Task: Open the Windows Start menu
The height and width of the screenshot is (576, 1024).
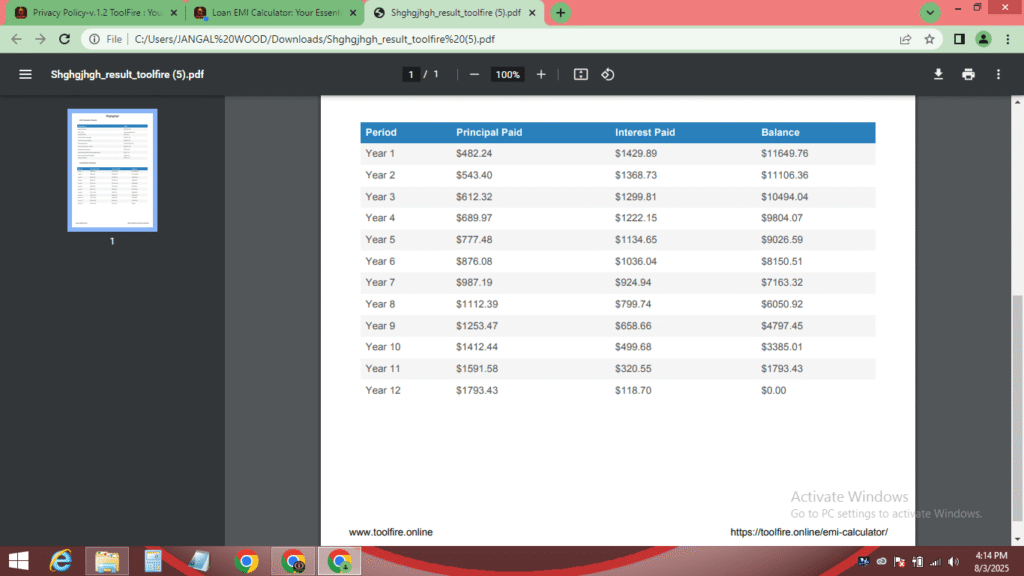Action: 19,561
